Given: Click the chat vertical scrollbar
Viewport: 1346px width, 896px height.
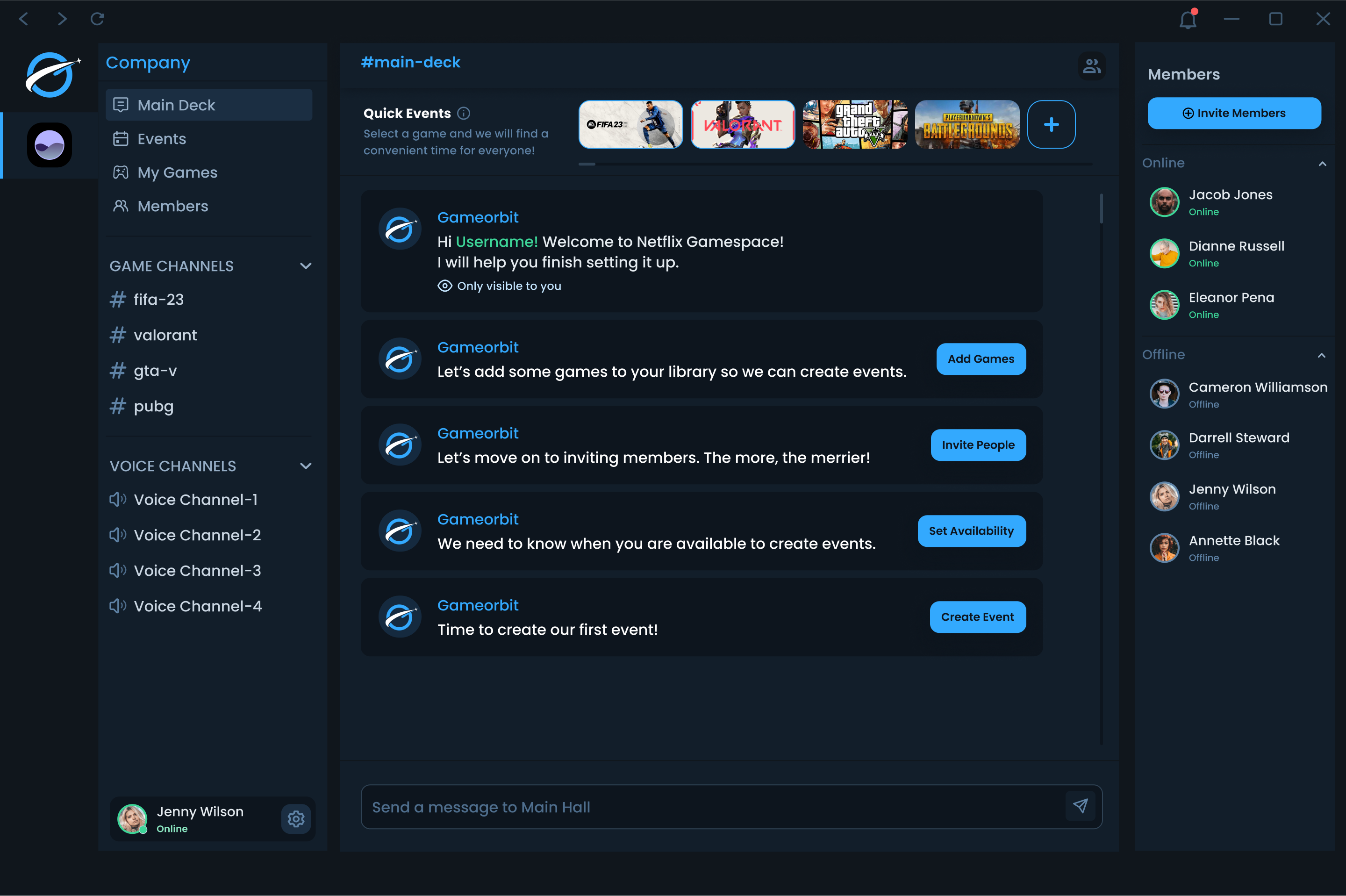Looking at the screenshot, I should (x=1101, y=208).
